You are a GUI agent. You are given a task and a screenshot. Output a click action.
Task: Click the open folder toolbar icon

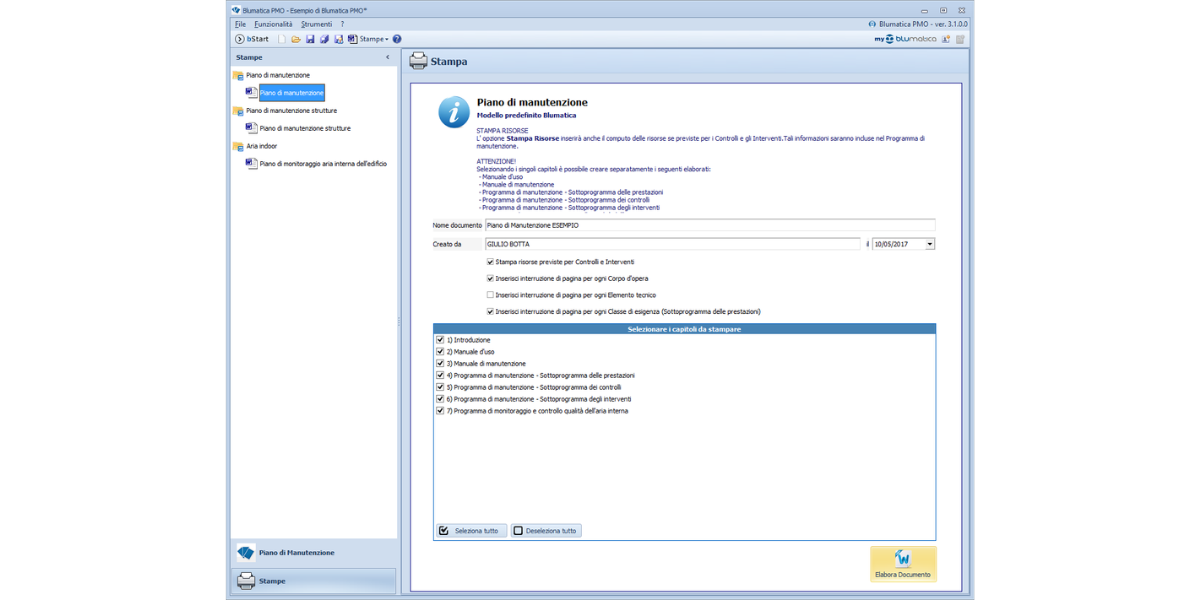pyautogui.click(x=296, y=39)
